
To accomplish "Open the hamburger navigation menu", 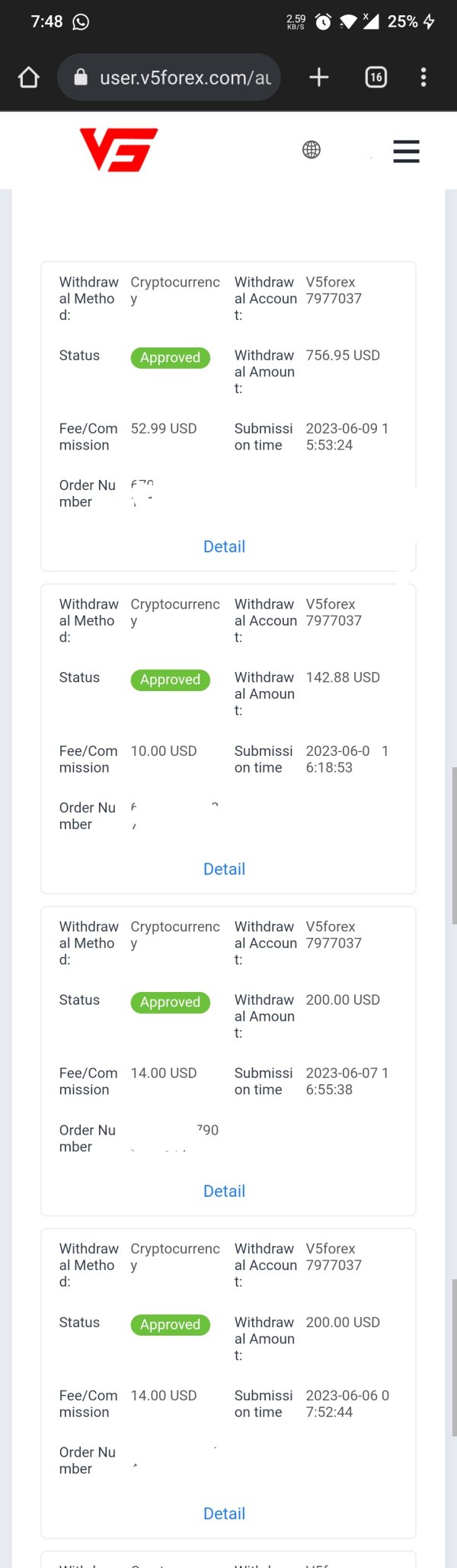I will point(406,151).
